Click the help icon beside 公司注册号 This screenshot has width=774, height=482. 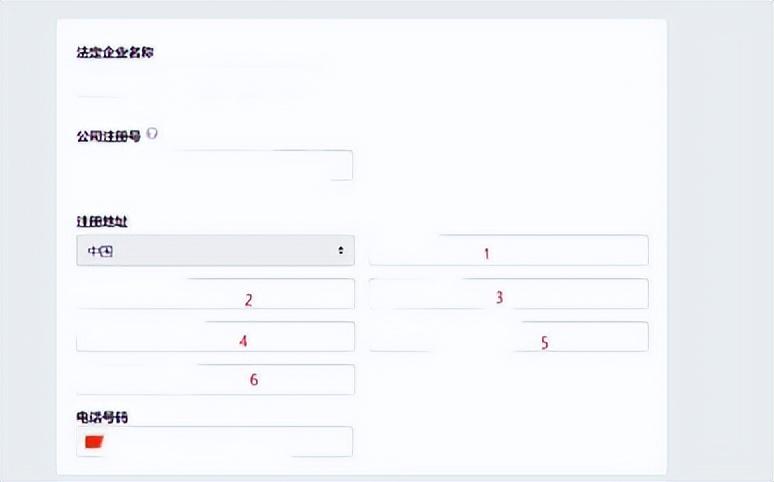tap(153, 133)
